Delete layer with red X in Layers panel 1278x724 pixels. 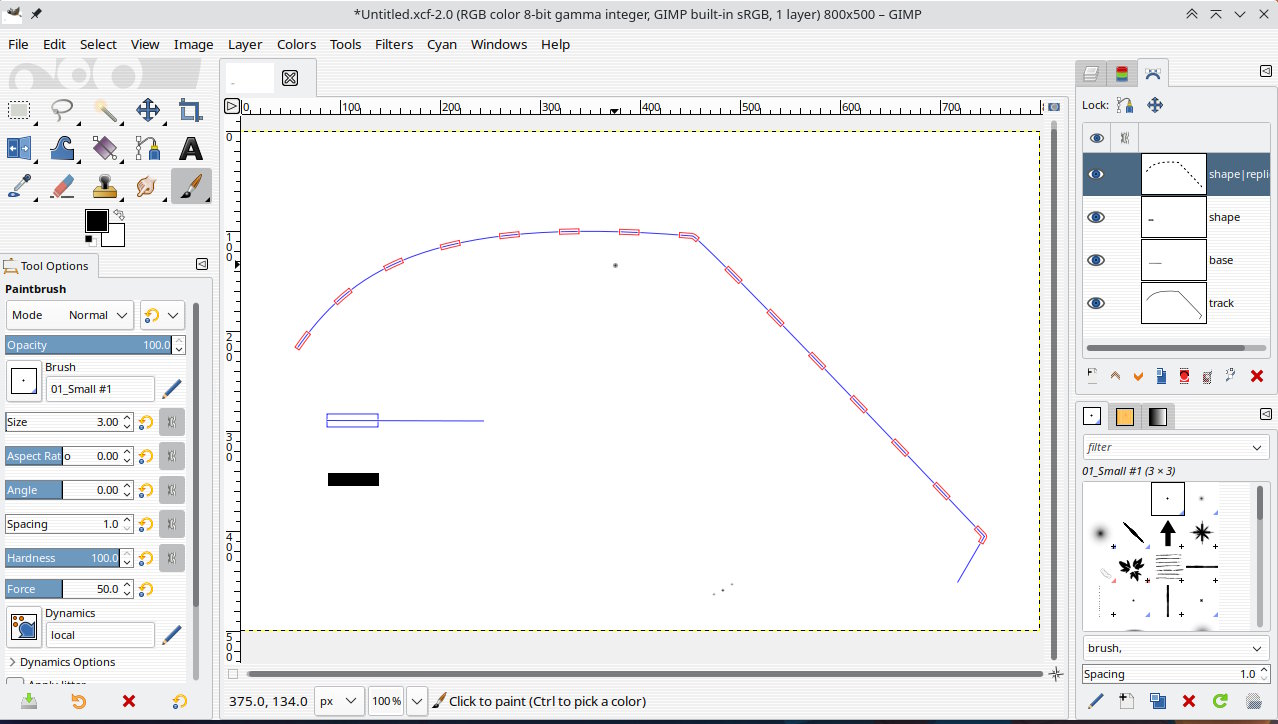tap(1257, 376)
